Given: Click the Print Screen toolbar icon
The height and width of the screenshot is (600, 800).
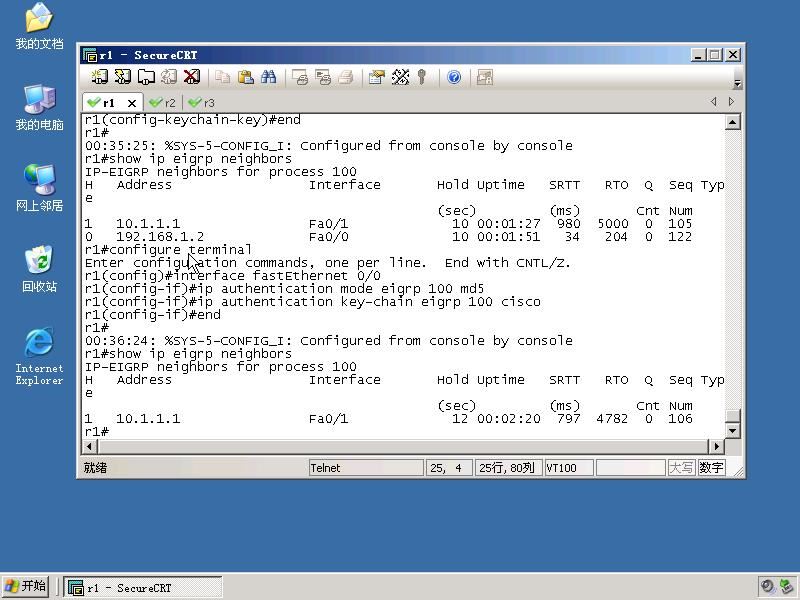Looking at the screenshot, I should [300, 77].
